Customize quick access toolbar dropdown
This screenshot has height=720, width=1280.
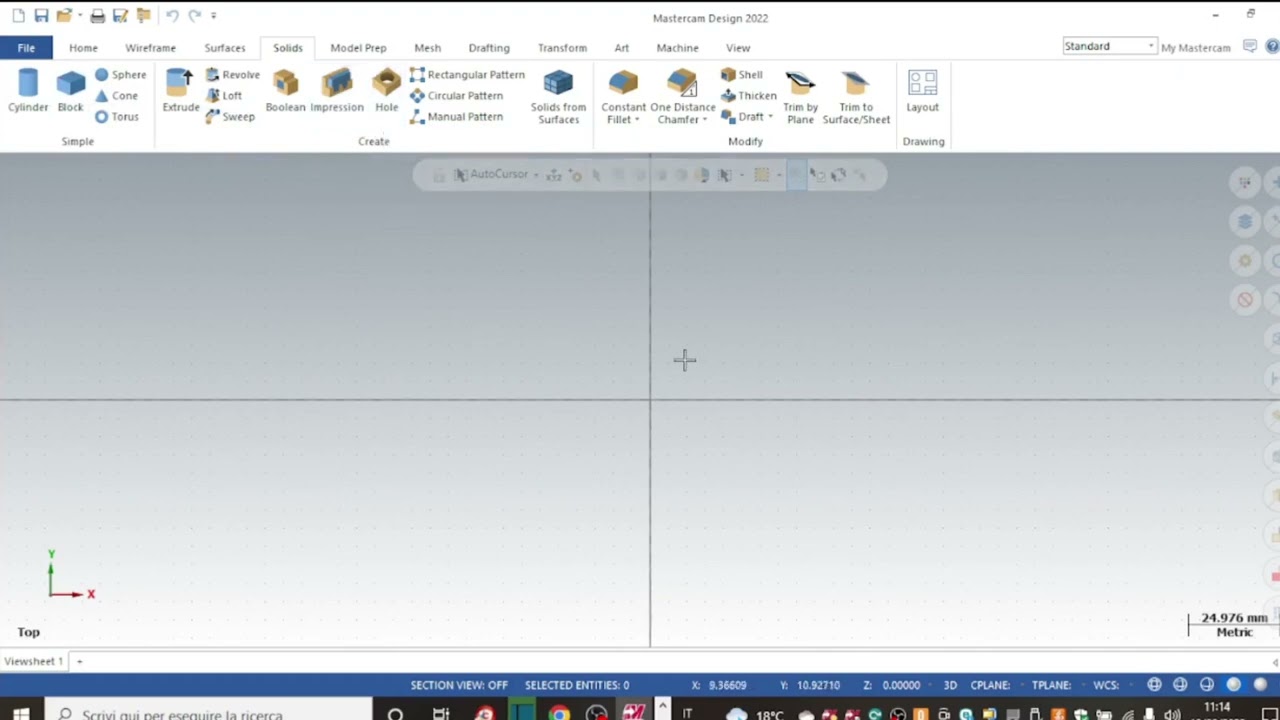tap(213, 16)
